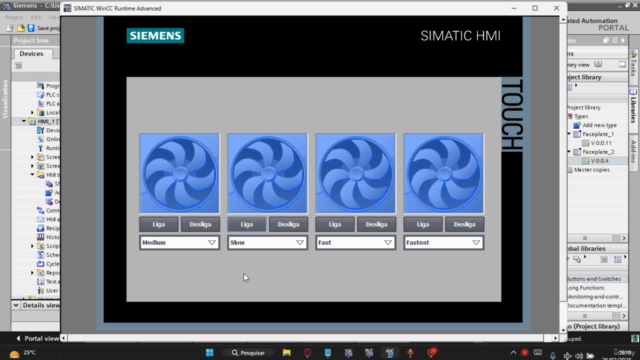Open the Slow speed dropdown

pyautogui.click(x=267, y=242)
